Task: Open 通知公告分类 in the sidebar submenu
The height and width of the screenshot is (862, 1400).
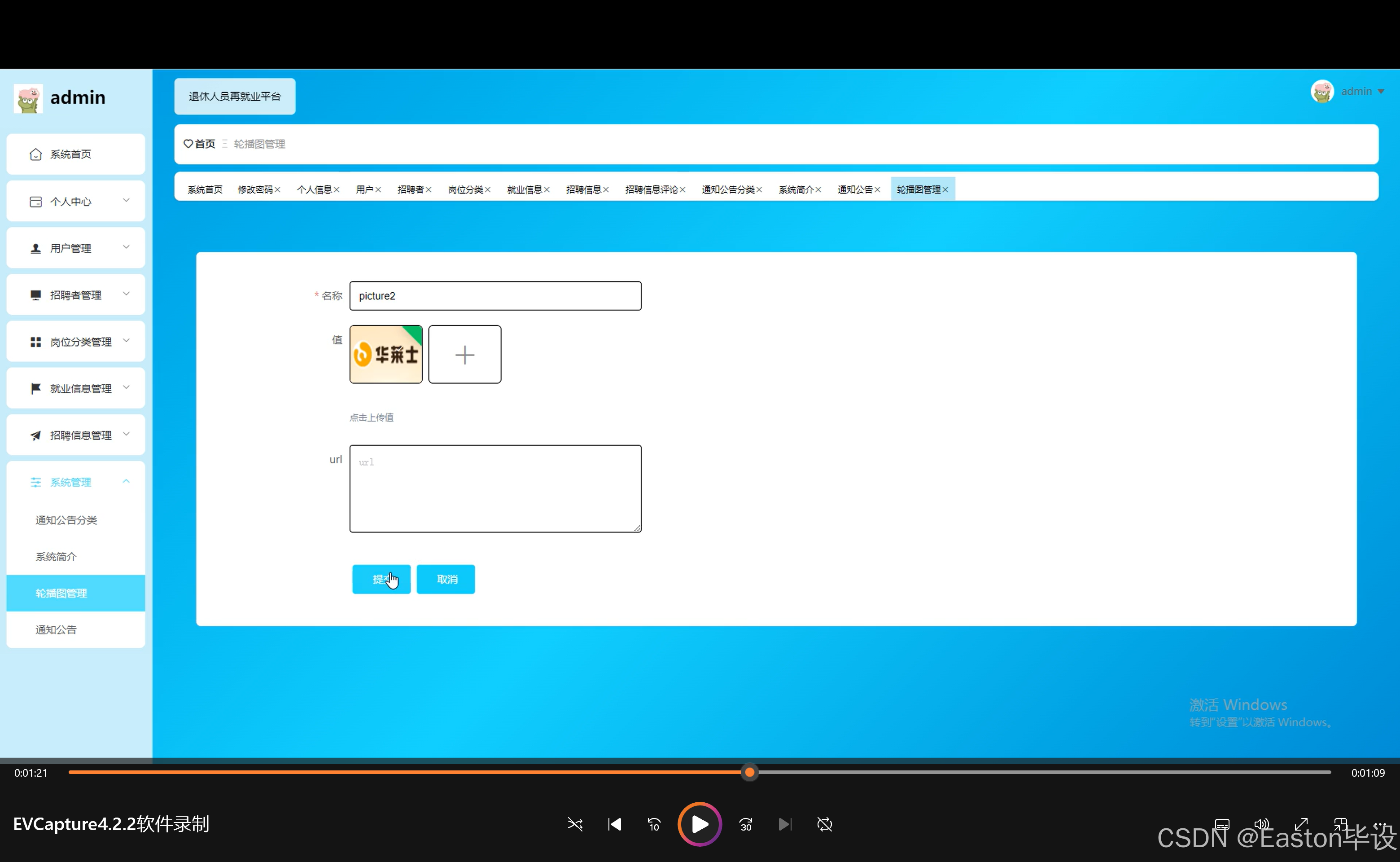Action: click(76, 520)
